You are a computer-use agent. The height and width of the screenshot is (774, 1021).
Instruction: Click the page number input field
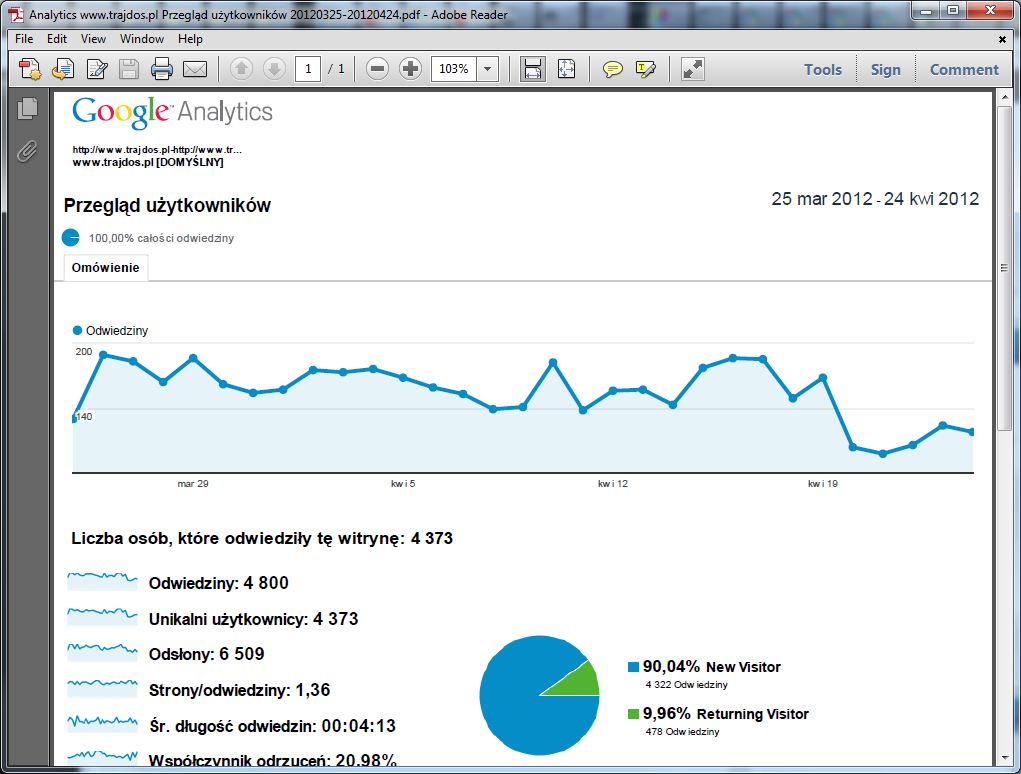(308, 69)
